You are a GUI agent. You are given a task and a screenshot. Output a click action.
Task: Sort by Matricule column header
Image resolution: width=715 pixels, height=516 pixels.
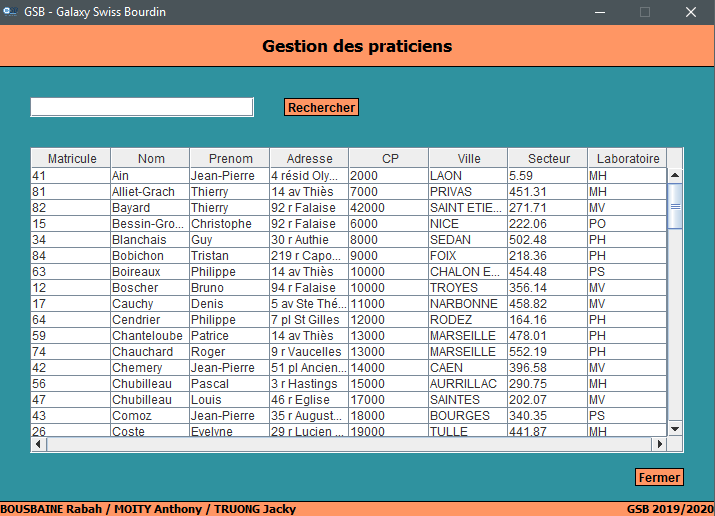(x=71, y=158)
